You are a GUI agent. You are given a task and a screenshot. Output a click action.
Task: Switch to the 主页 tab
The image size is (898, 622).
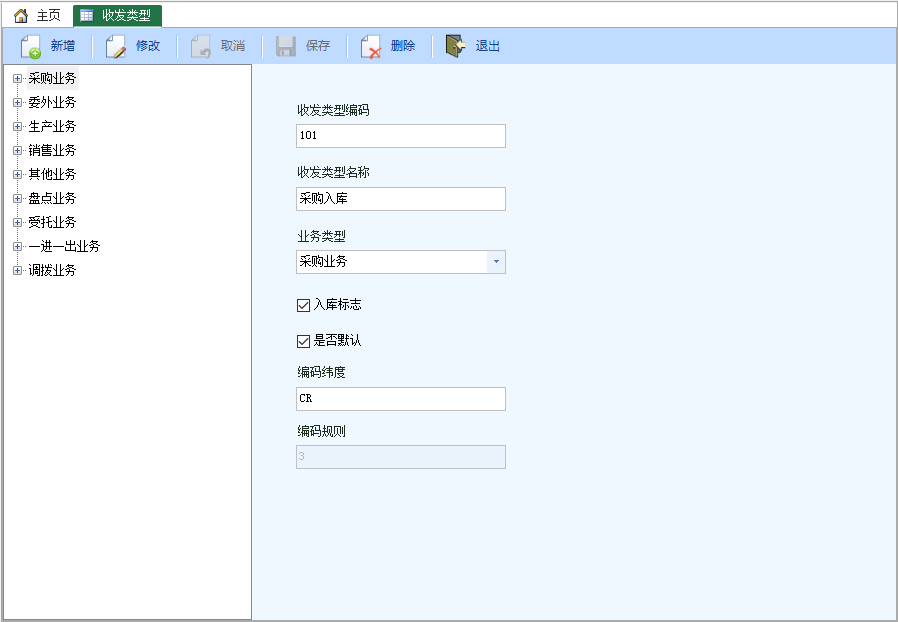[37, 15]
